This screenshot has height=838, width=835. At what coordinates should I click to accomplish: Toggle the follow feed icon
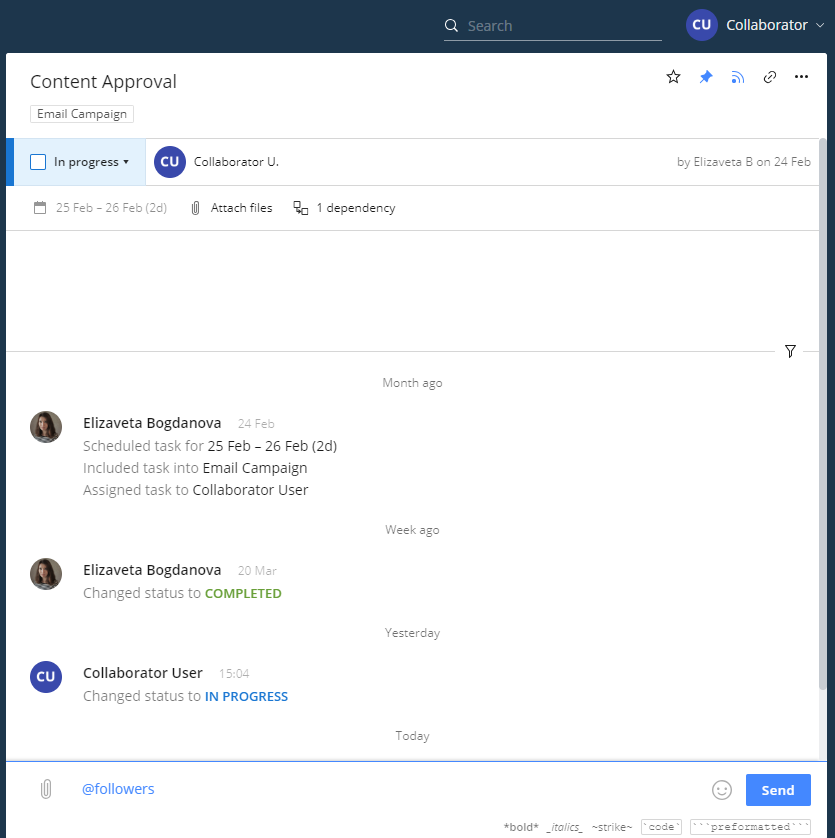click(x=738, y=77)
